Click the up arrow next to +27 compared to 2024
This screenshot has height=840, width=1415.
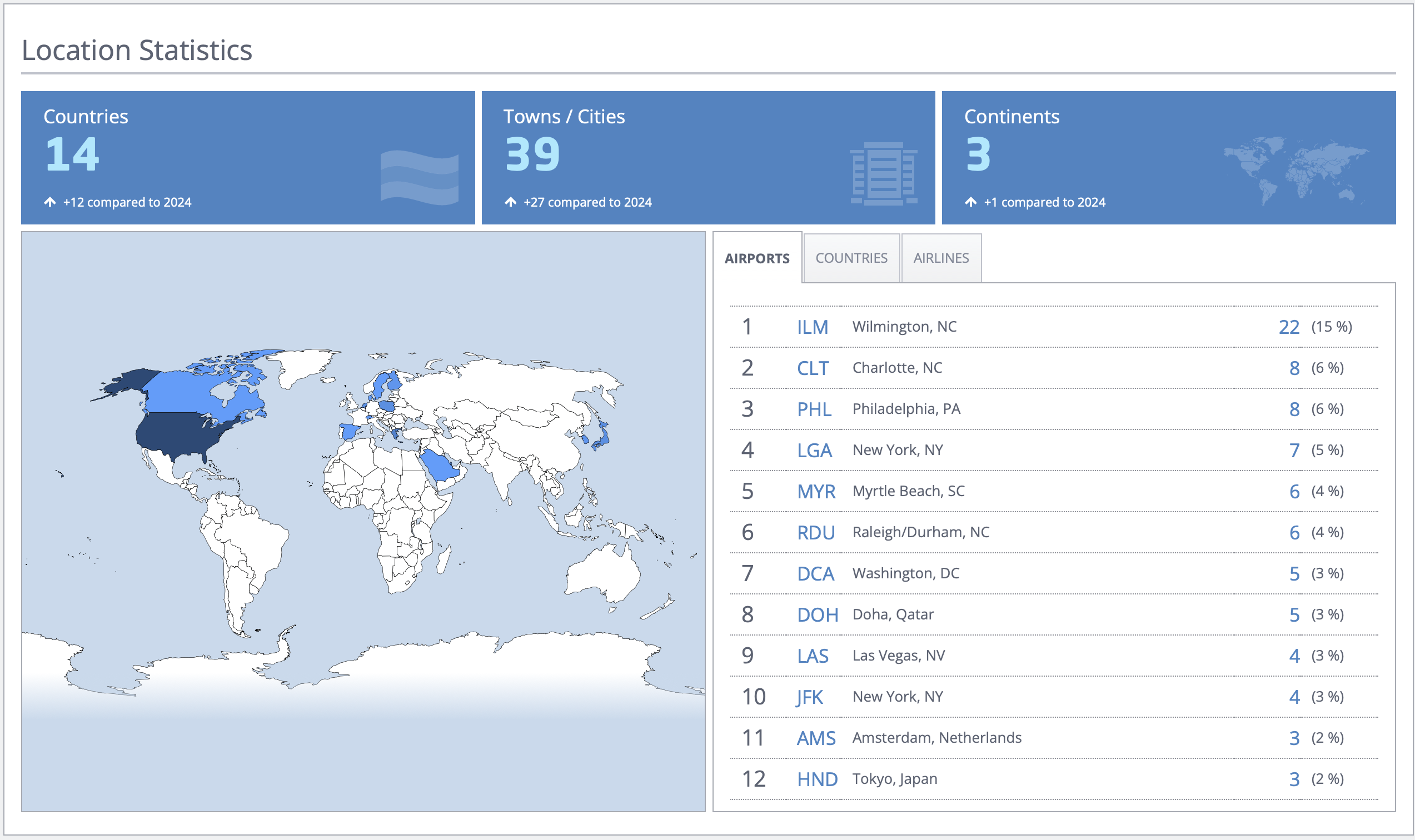[x=510, y=201]
